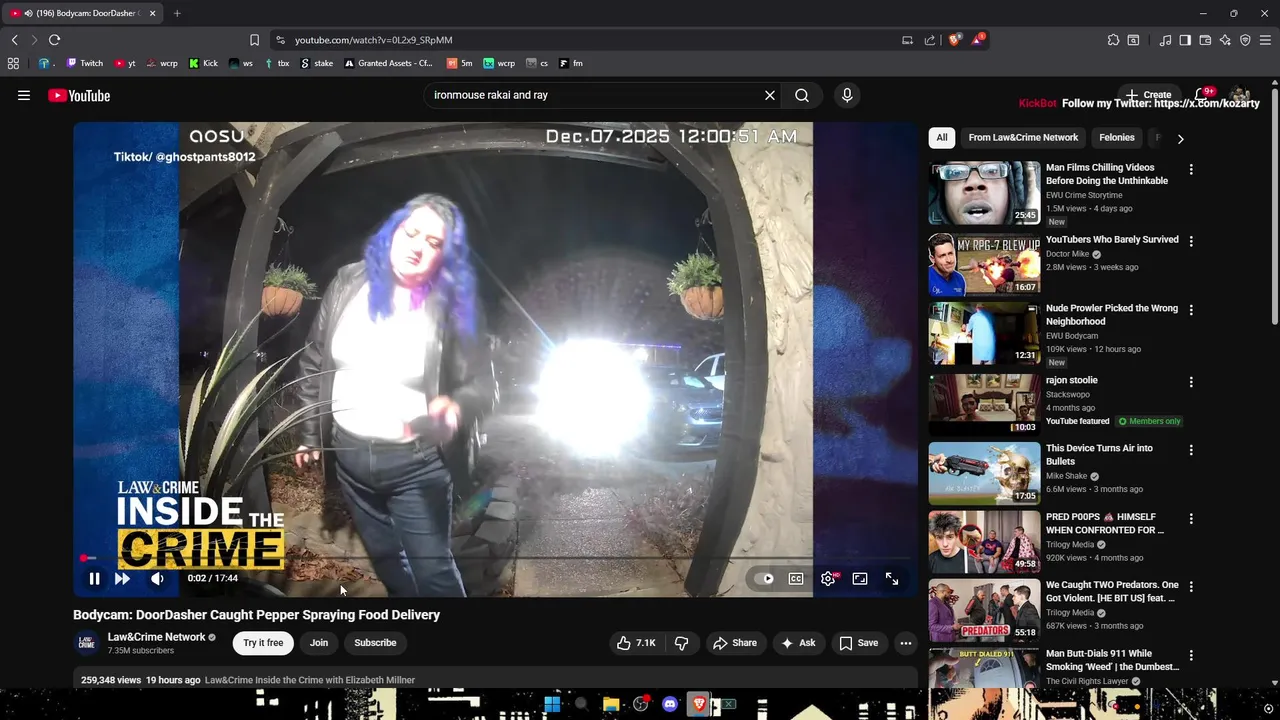Select the All filter chip

click(x=942, y=138)
